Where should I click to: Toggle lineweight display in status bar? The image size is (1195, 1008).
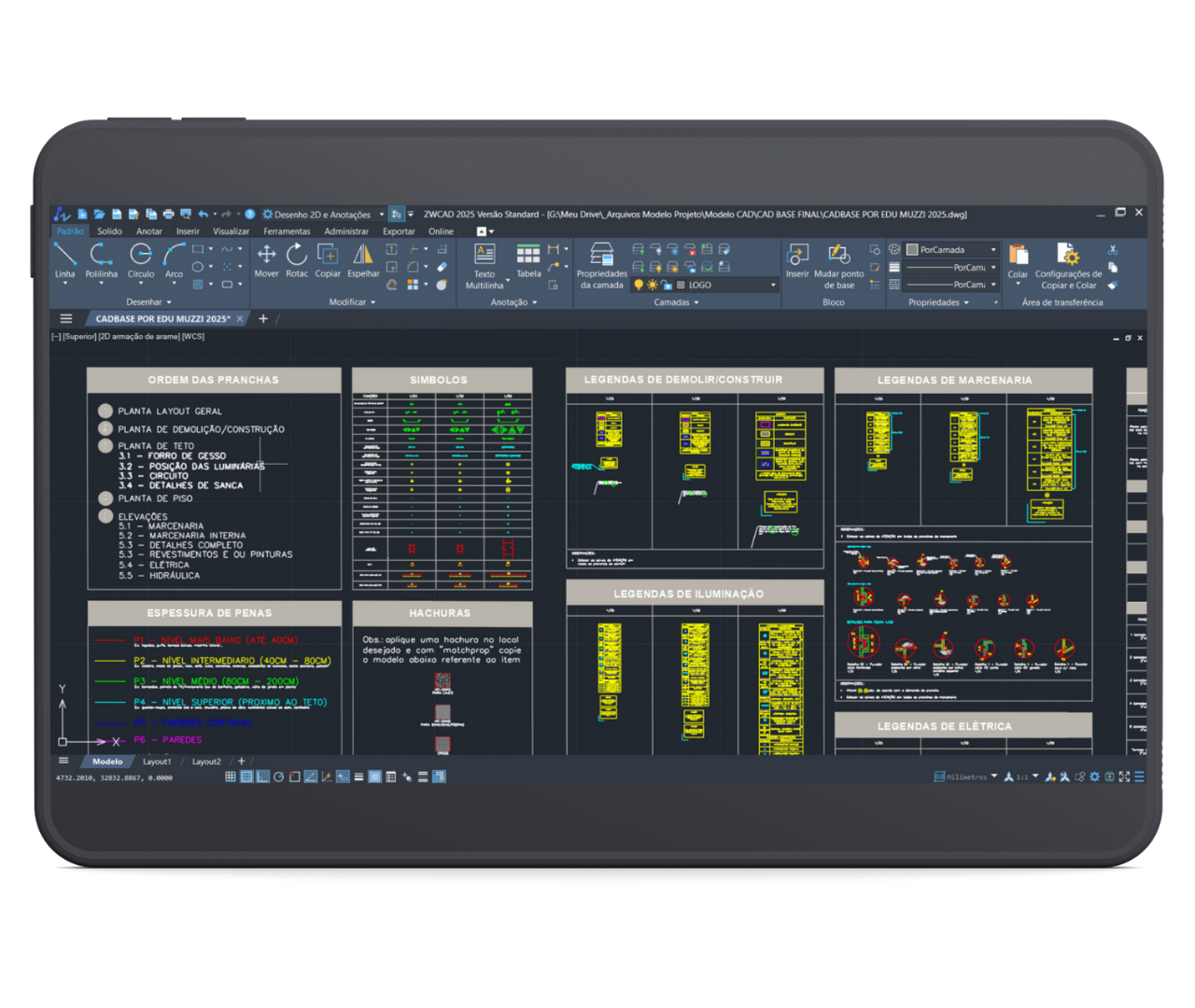click(358, 777)
